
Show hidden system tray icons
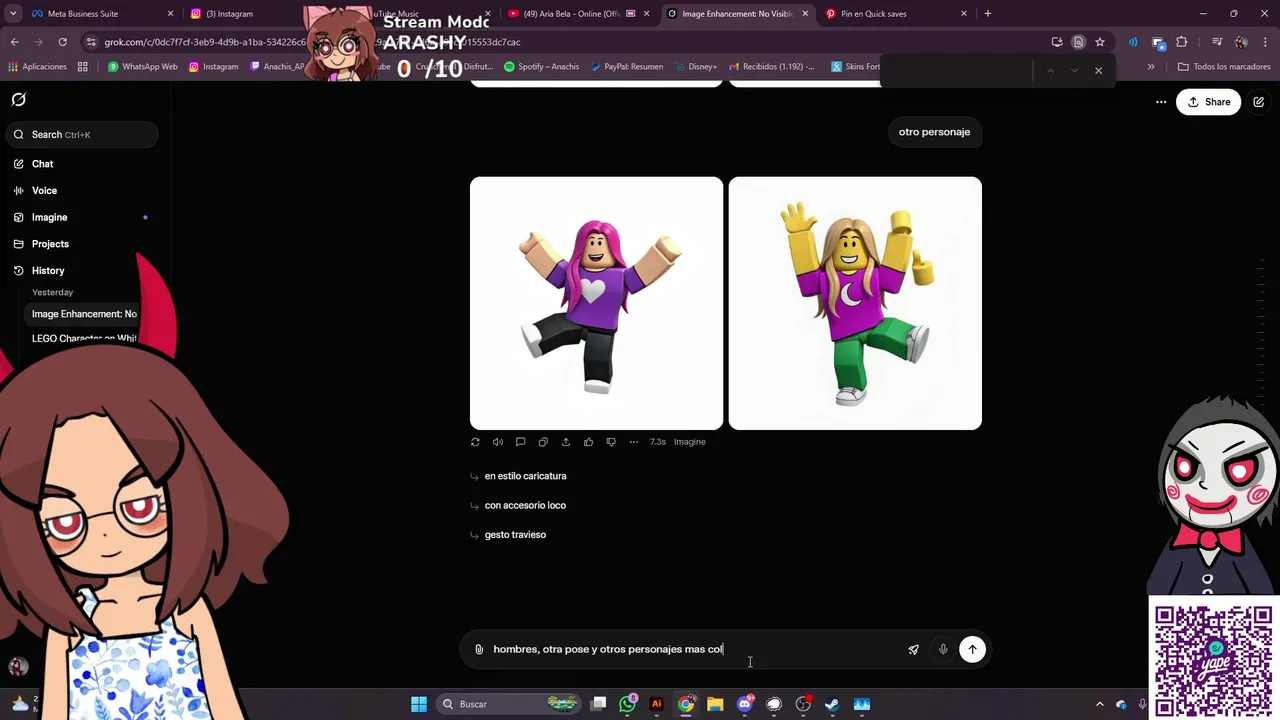(x=1100, y=704)
